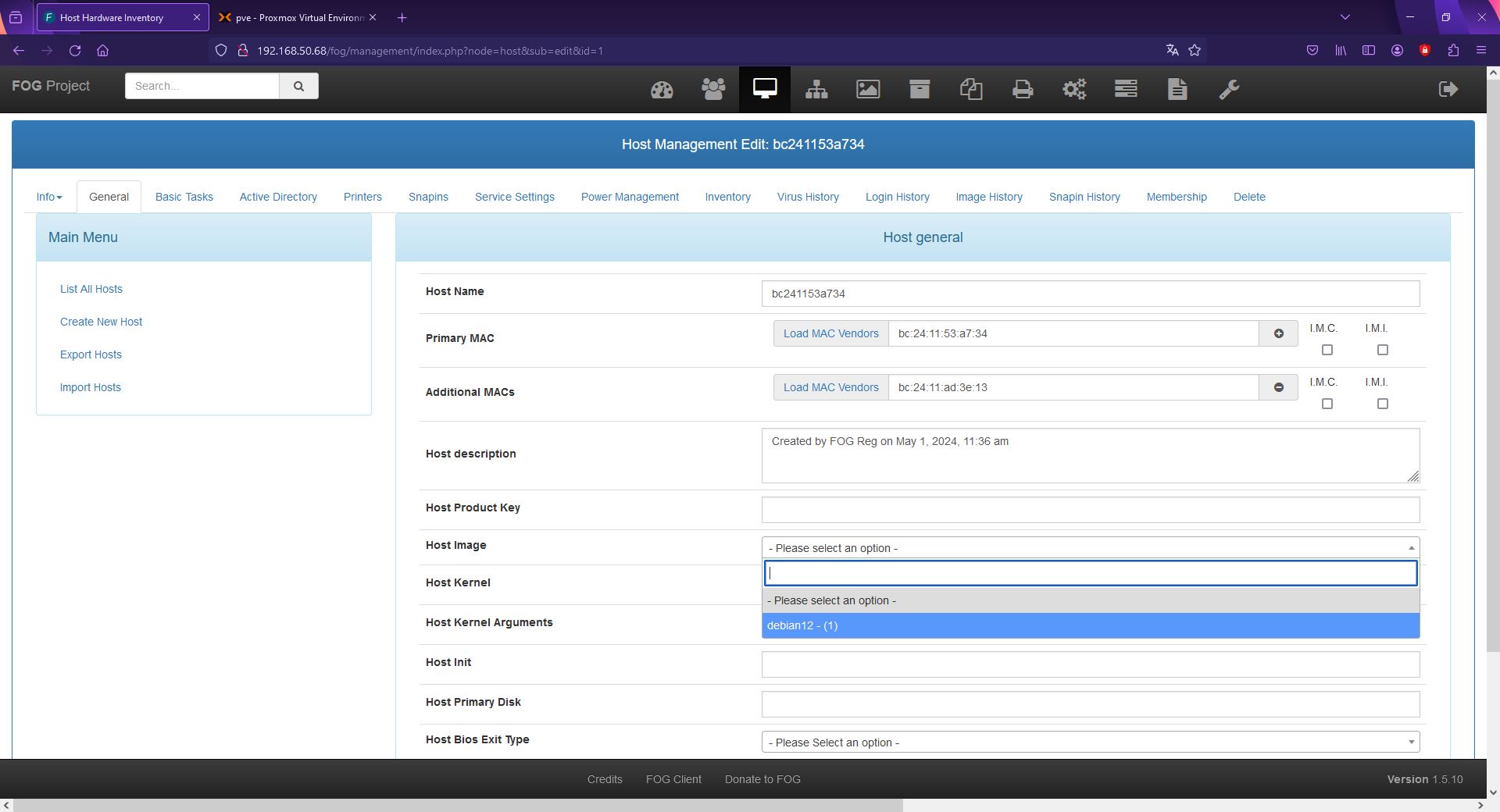
Task: Click the search magnifier button
Action: click(298, 86)
